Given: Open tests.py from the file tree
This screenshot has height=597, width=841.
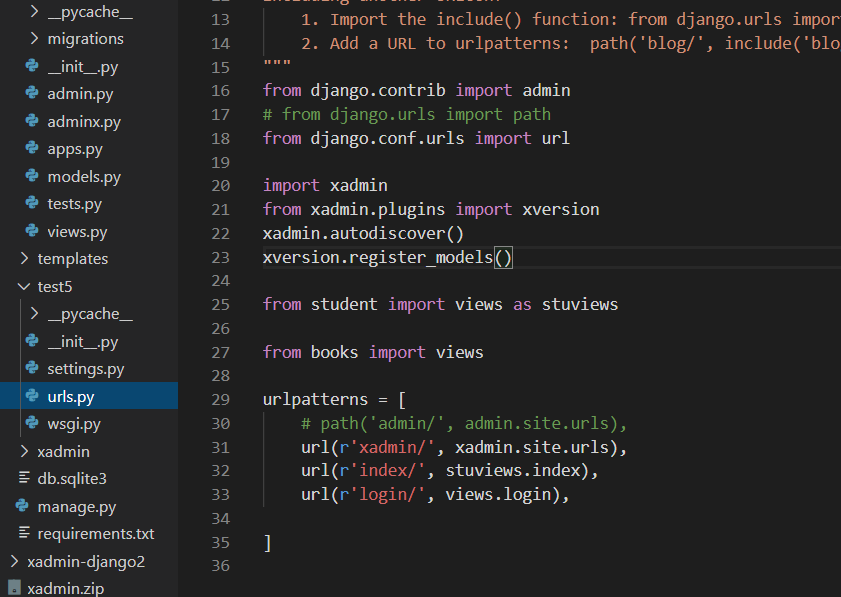Looking at the screenshot, I should click(74, 204).
